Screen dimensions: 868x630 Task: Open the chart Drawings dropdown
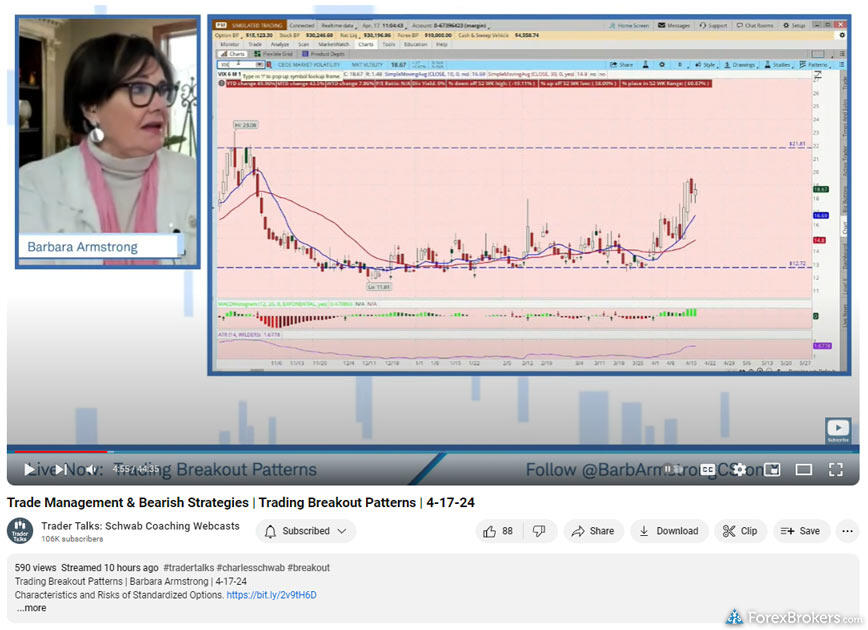740,65
